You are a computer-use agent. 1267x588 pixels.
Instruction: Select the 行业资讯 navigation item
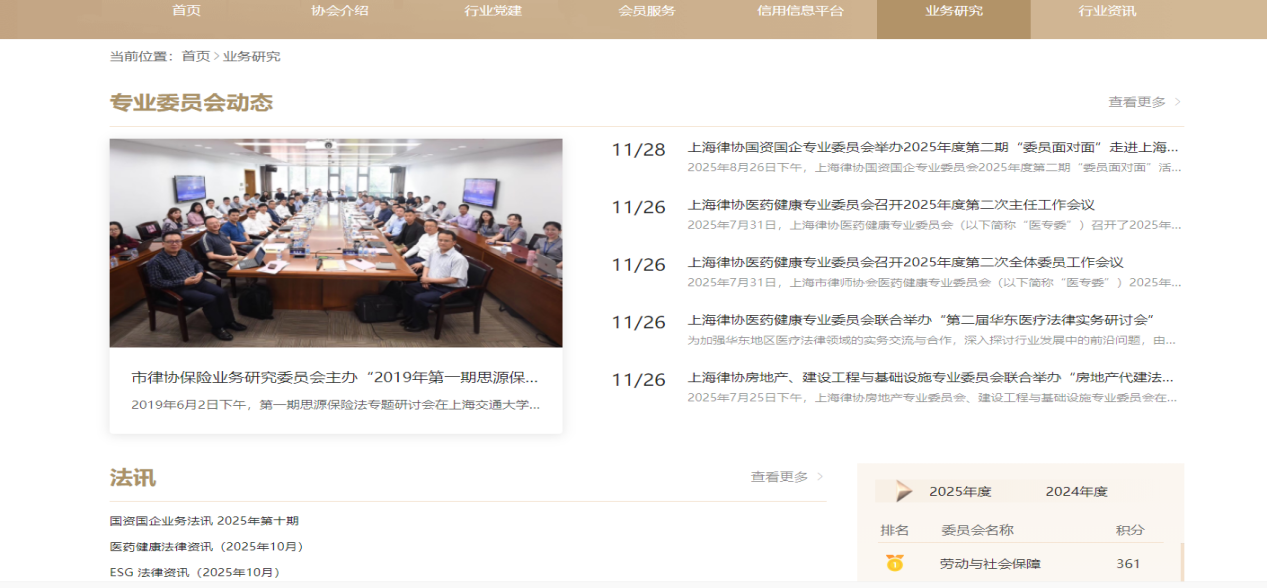pyautogui.click(x=1107, y=11)
